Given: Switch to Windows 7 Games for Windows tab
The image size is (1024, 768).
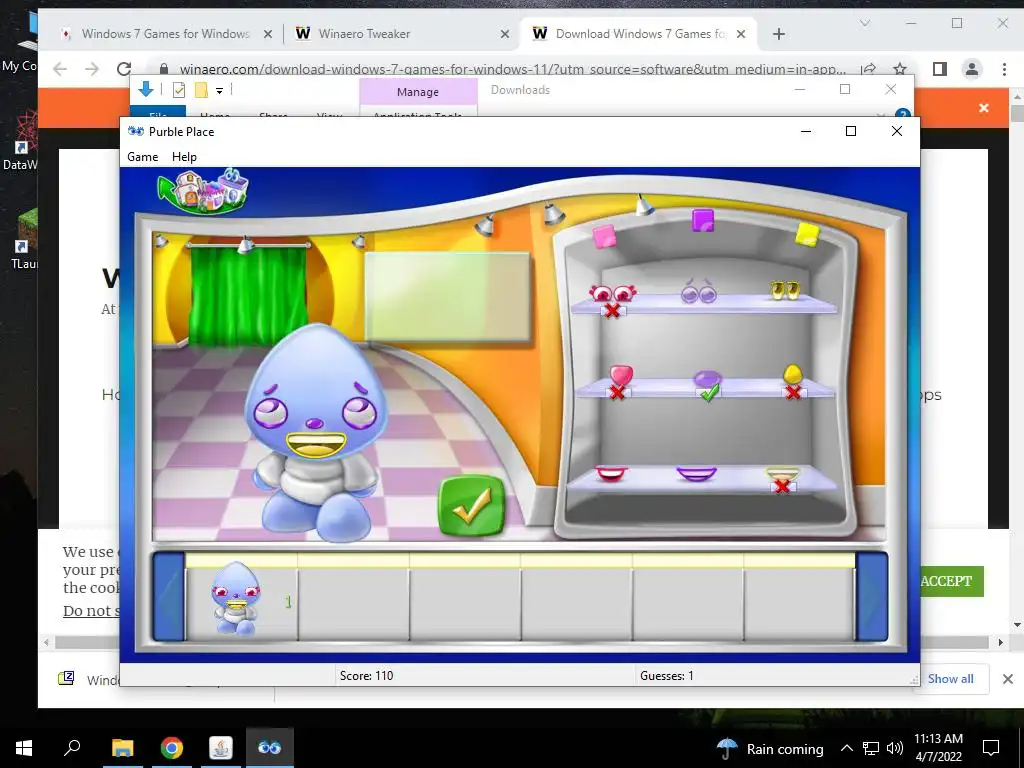Looking at the screenshot, I should point(165,34).
